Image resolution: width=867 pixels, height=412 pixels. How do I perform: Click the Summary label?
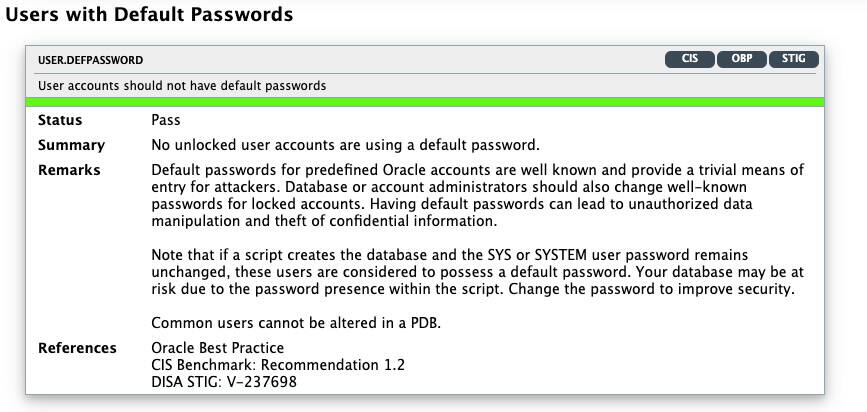point(71,145)
